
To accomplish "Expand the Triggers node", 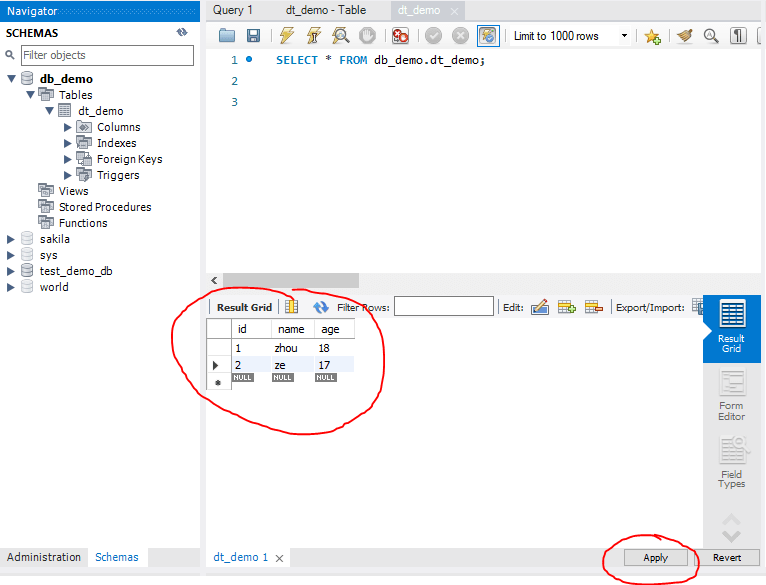I will [68, 175].
